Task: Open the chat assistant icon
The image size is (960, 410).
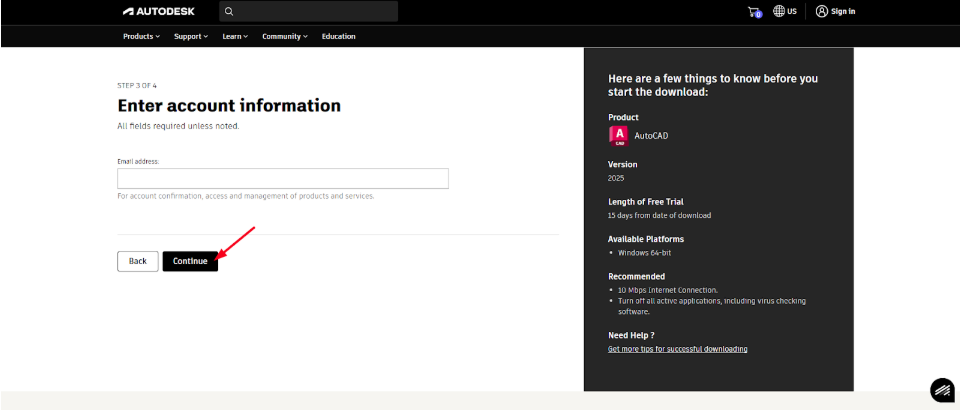Action: 942,390
